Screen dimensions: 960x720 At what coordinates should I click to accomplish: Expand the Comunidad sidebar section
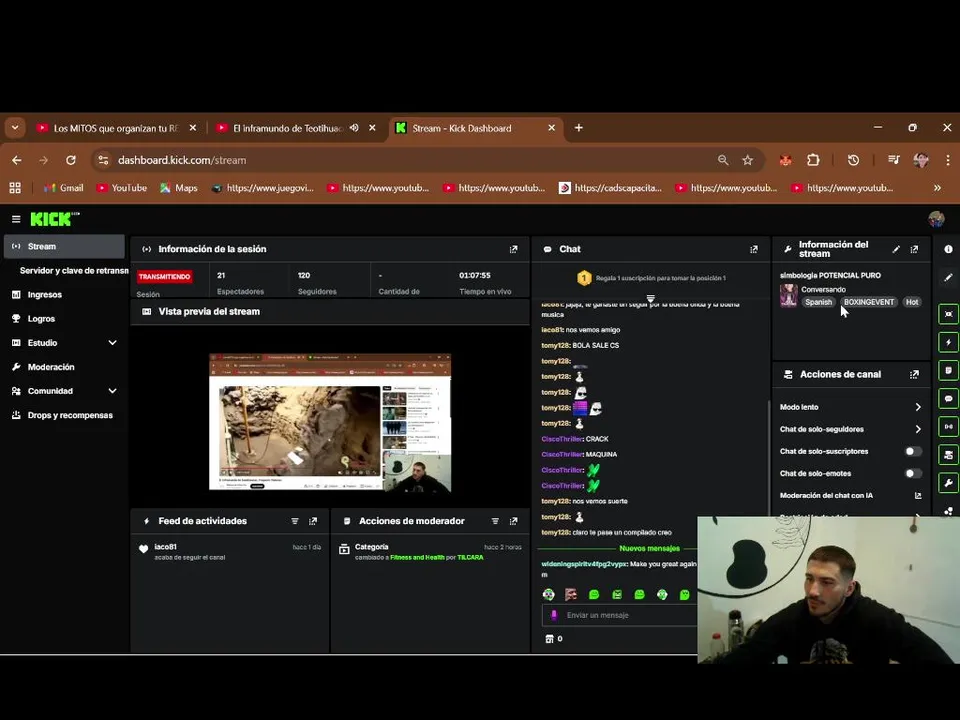click(112, 391)
